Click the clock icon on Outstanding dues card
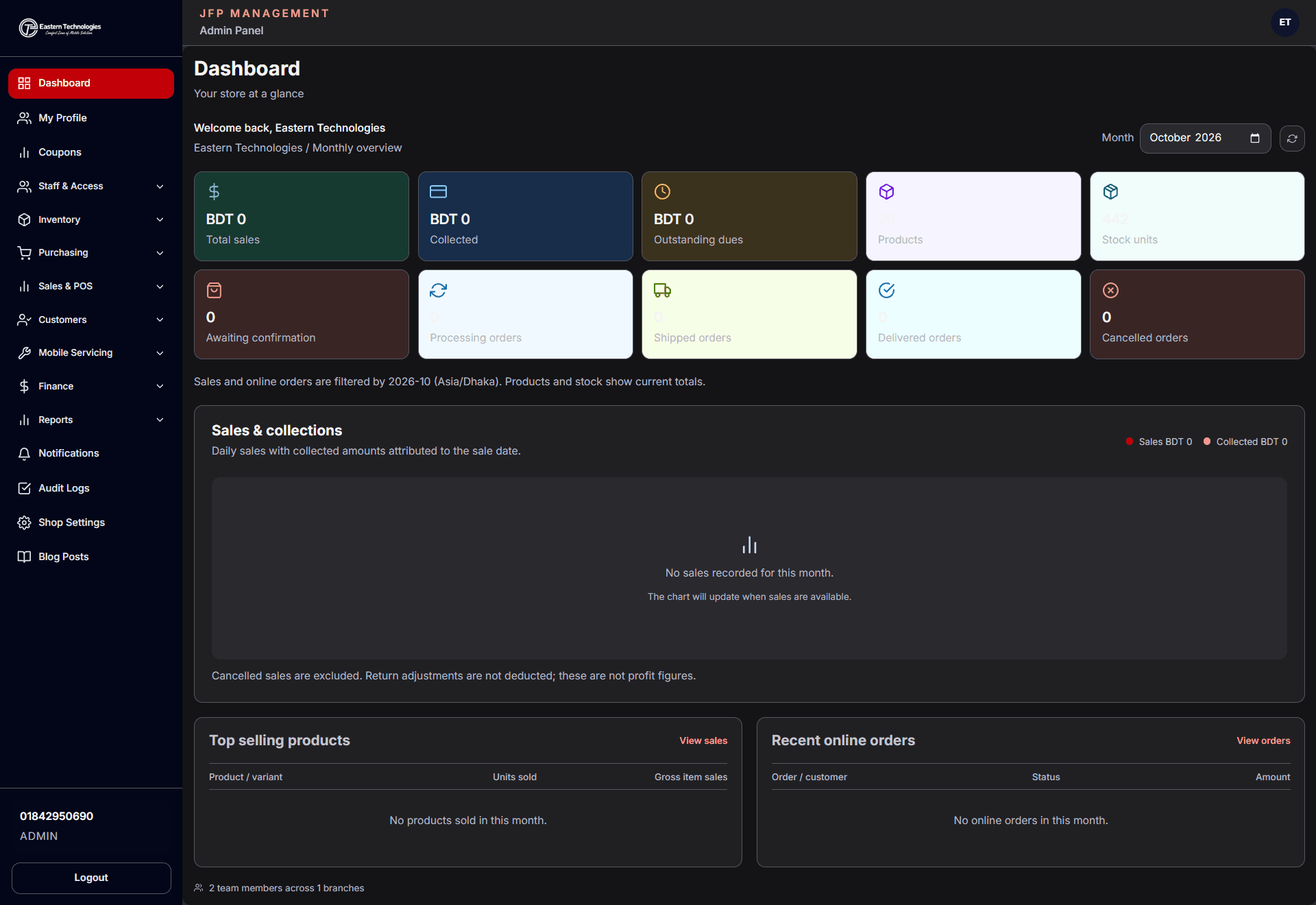Image resolution: width=1316 pixels, height=905 pixels. pyautogui.click(x=662, y=191)
